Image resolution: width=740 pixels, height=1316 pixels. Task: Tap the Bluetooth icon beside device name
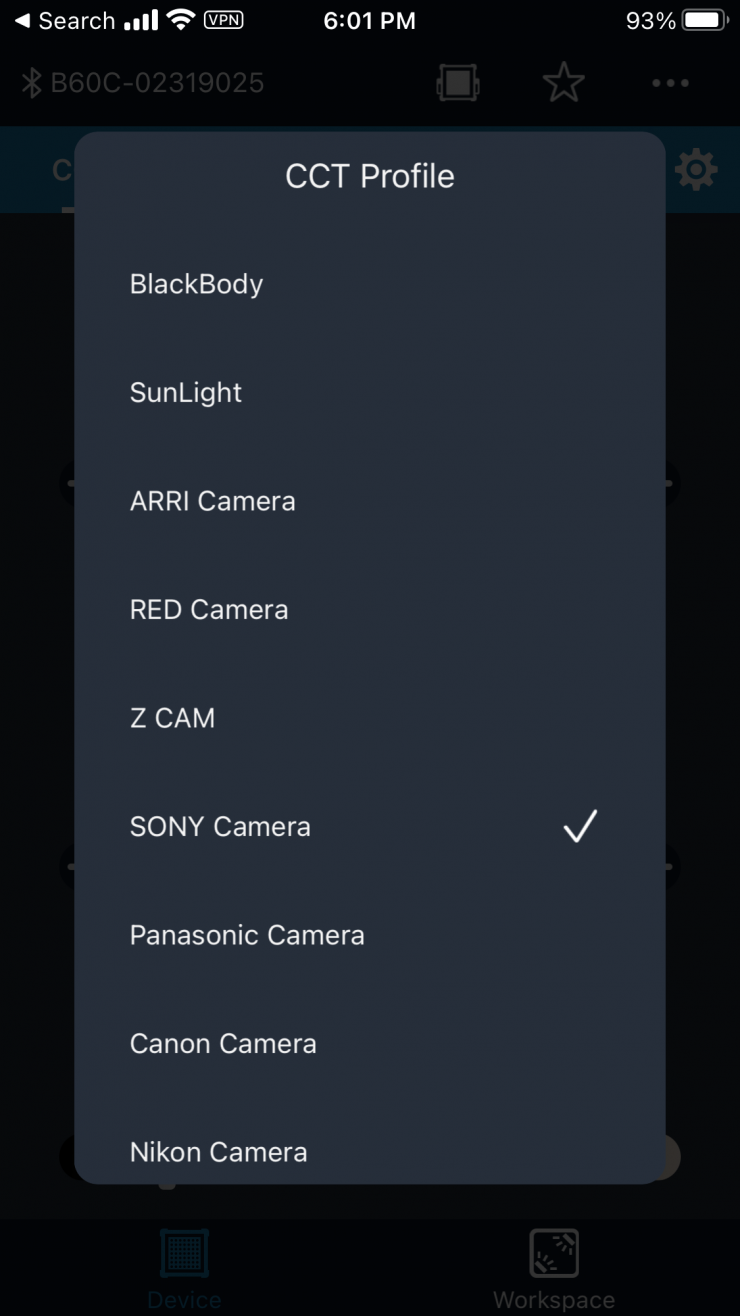[x=33, y=83]
